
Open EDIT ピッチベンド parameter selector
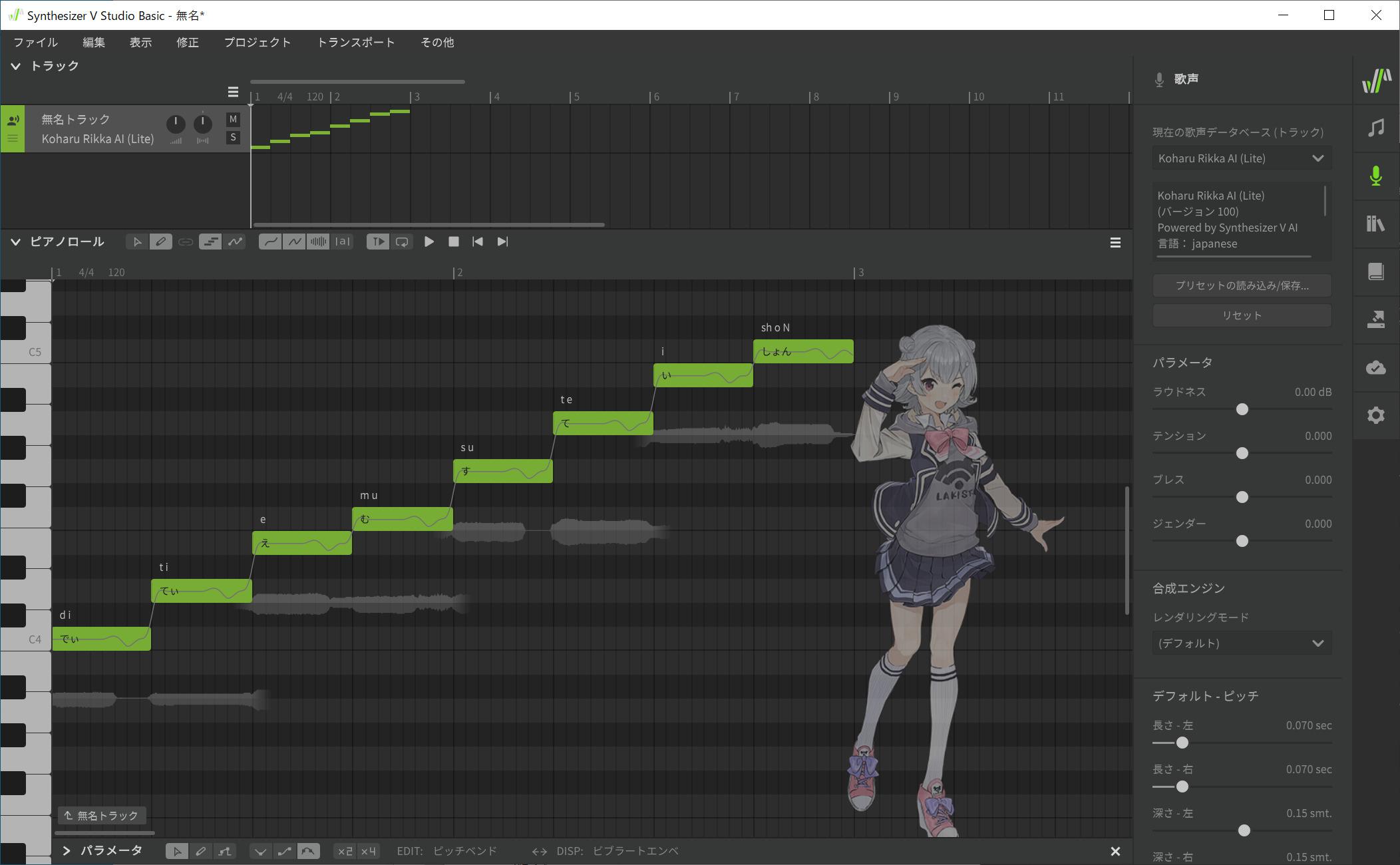[465, 851]
